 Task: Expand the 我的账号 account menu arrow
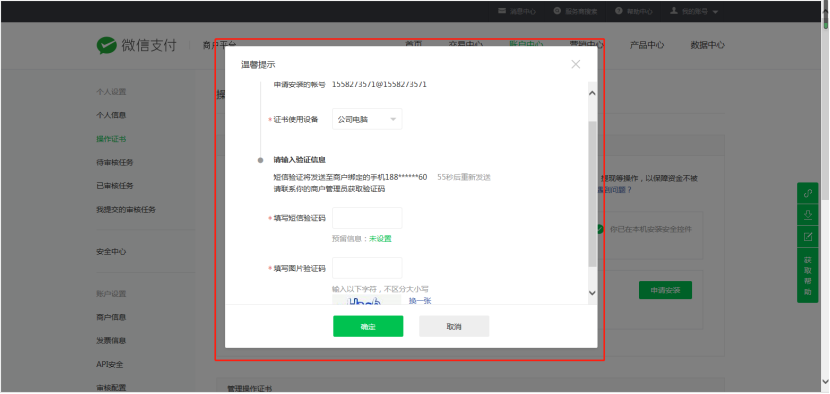click(715, 12)
